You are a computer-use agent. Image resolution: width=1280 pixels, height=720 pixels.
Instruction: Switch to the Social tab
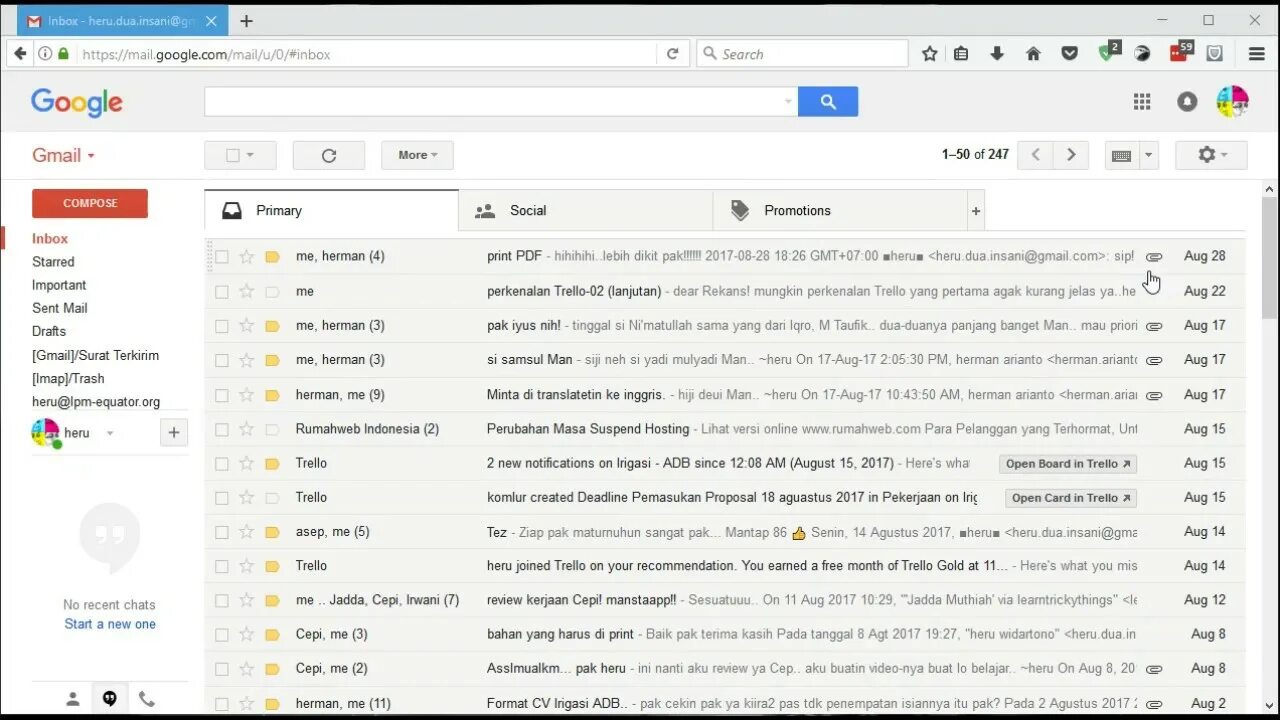coord(586,211)
